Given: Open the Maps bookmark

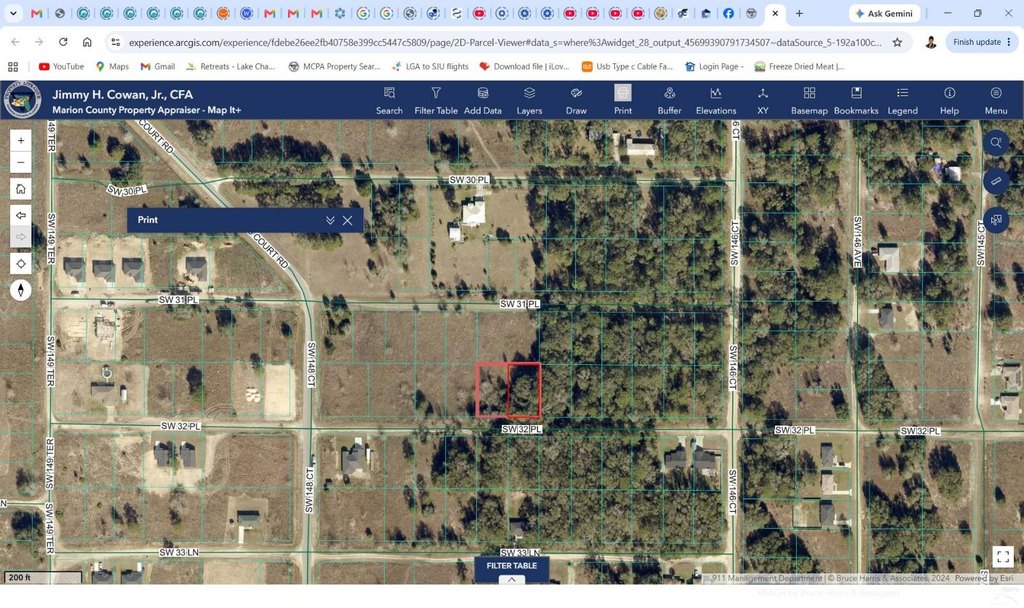Looking at the screenshot, I should pyautogui.click(x=112, y=66).
